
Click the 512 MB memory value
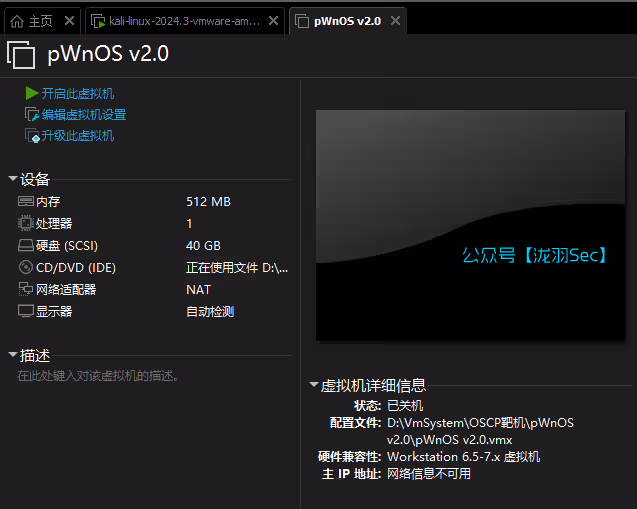(208, 201)
